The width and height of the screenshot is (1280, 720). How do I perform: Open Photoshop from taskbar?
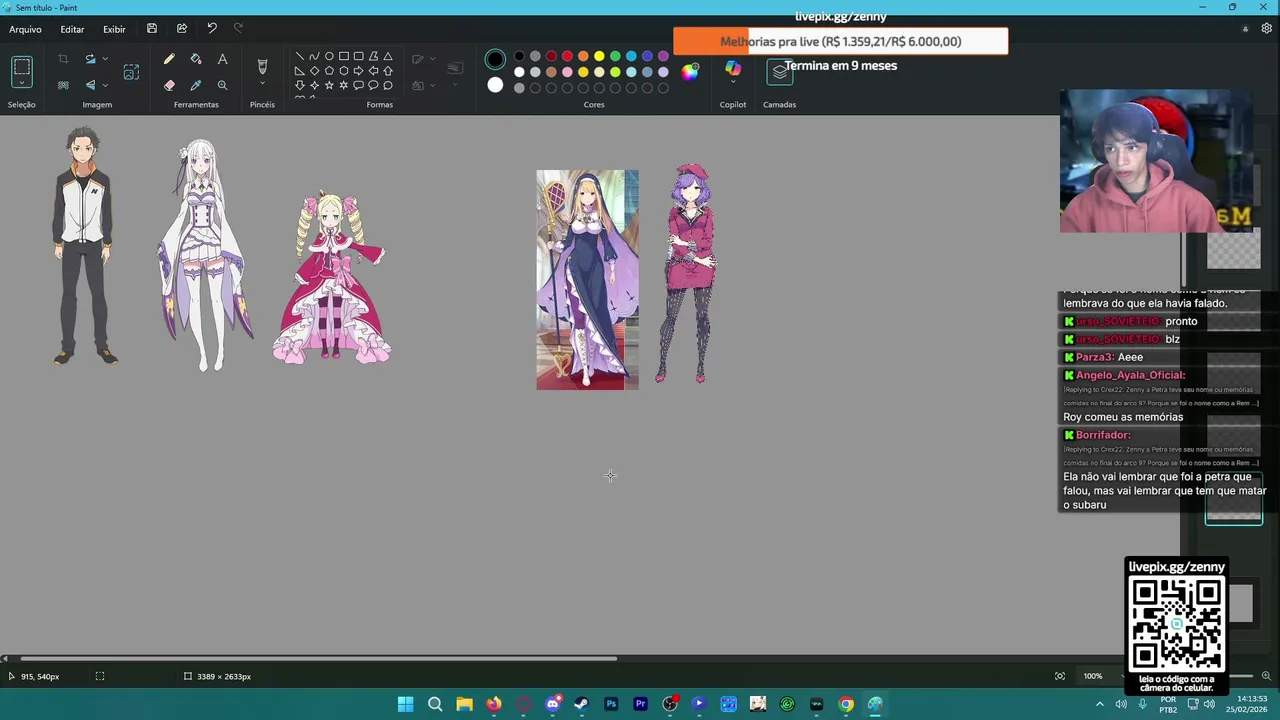tap(611, 704)
